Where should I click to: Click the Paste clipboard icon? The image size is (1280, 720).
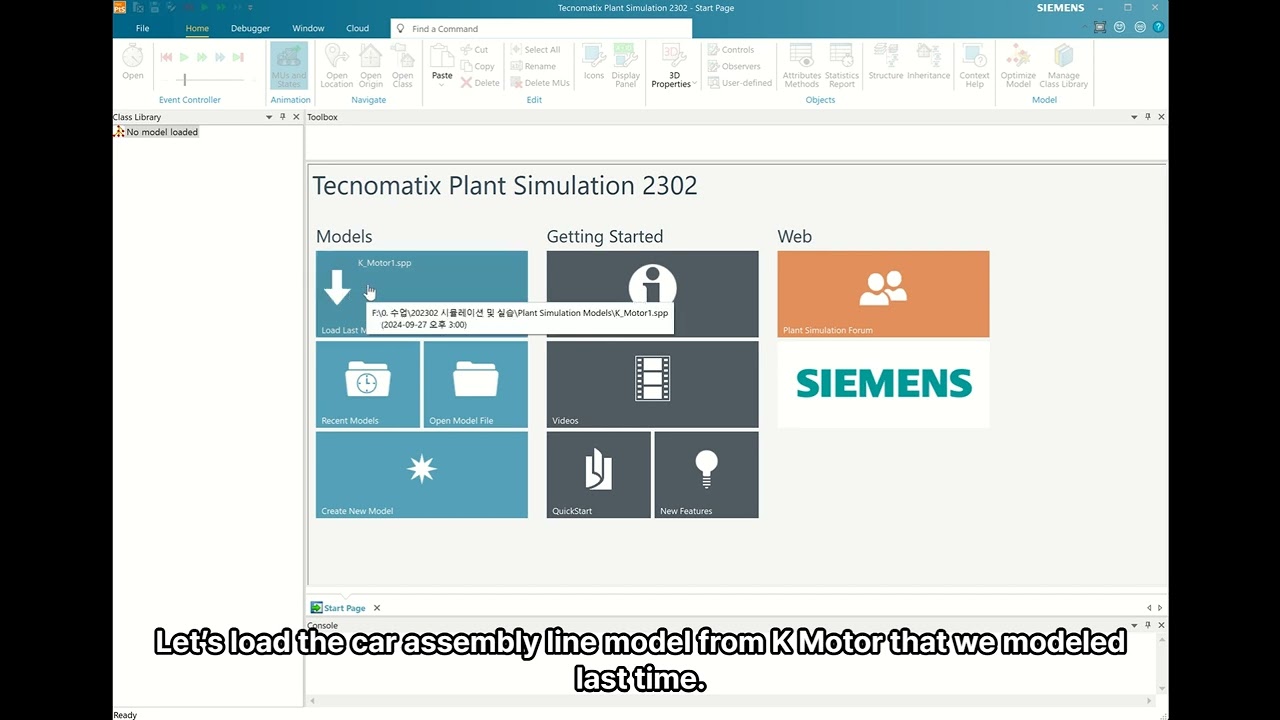(x=442, y=56)
